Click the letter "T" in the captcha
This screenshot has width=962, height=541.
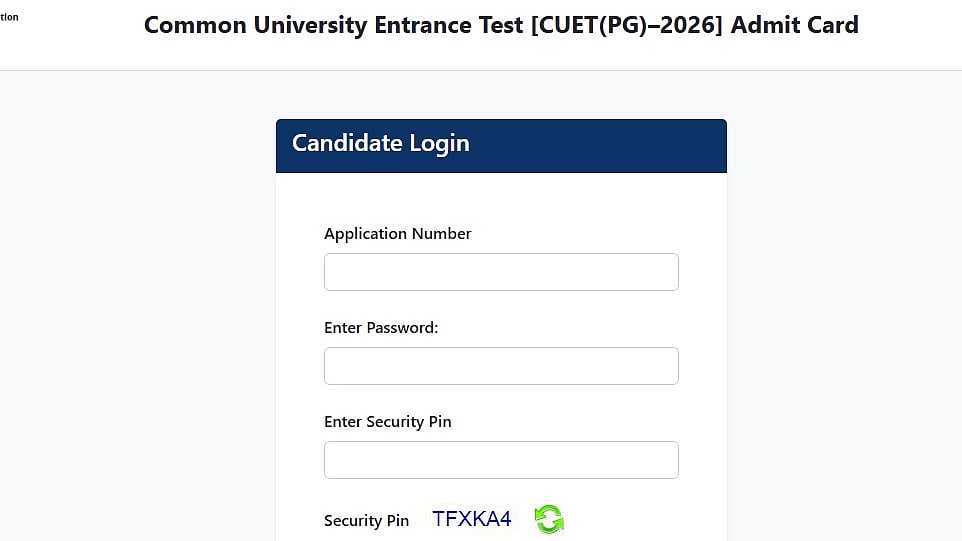[439, 519]
